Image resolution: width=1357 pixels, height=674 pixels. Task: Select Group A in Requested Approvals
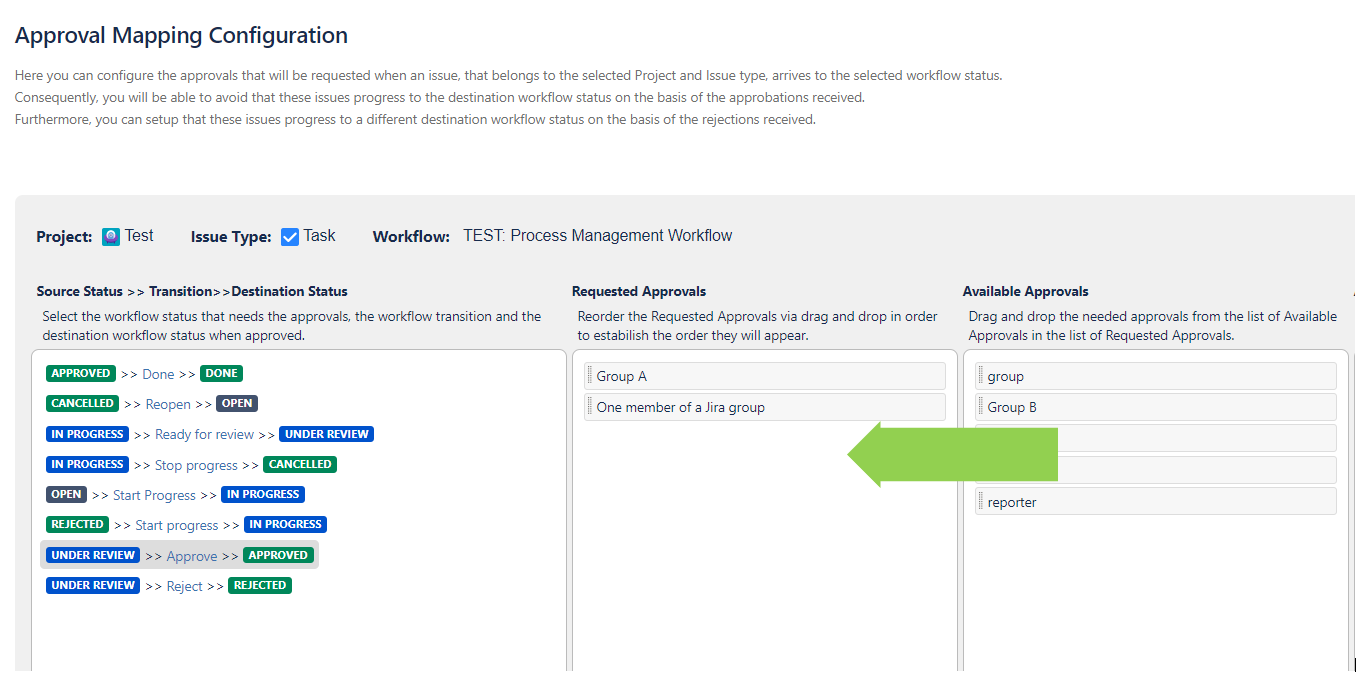622,376
